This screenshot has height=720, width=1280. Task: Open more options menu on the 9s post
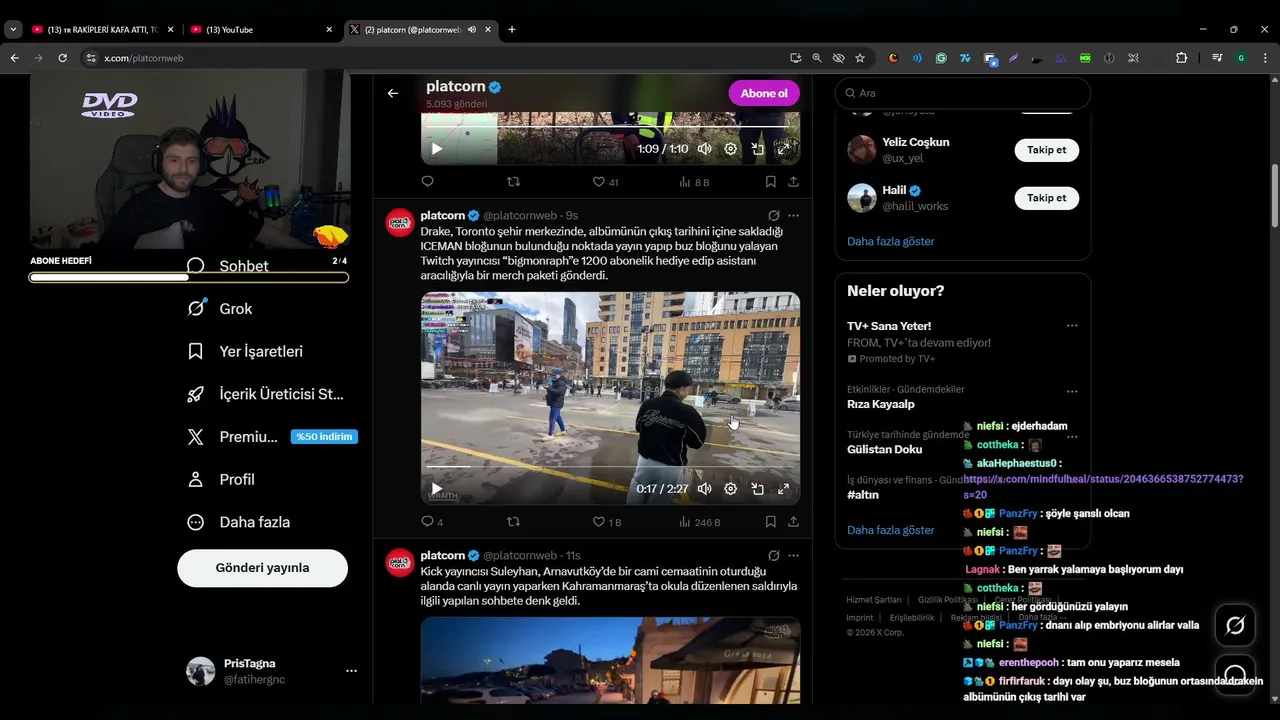793,215
